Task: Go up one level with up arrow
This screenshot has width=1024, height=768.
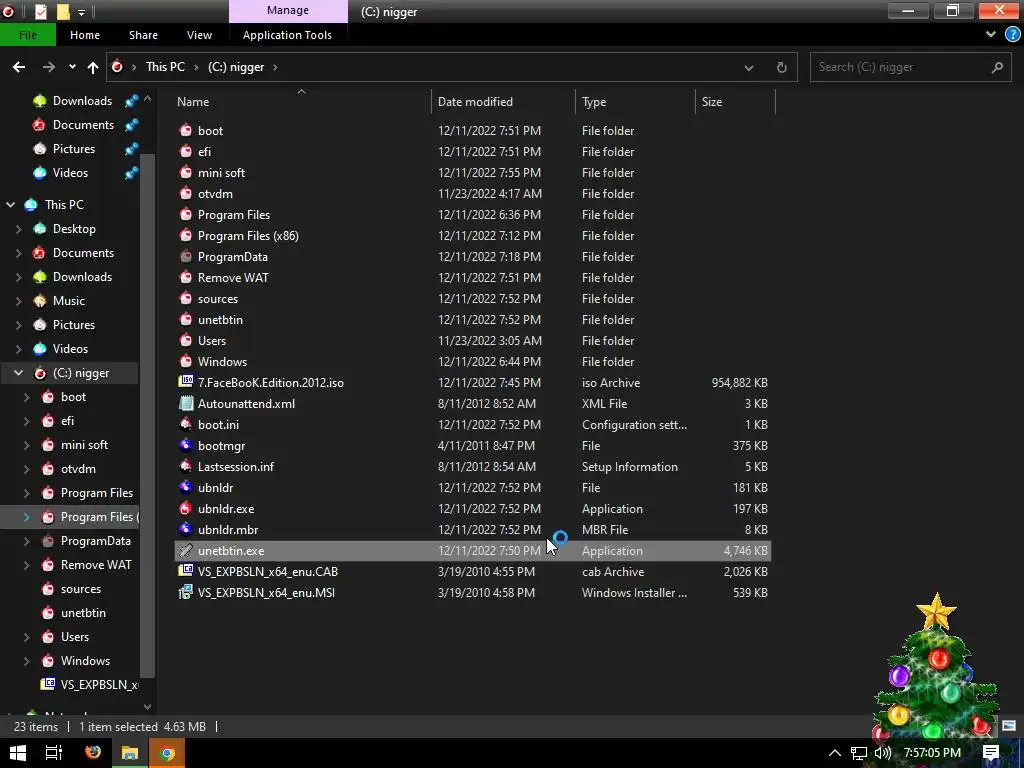Action: pyautogui.click(x=93, y=67)
